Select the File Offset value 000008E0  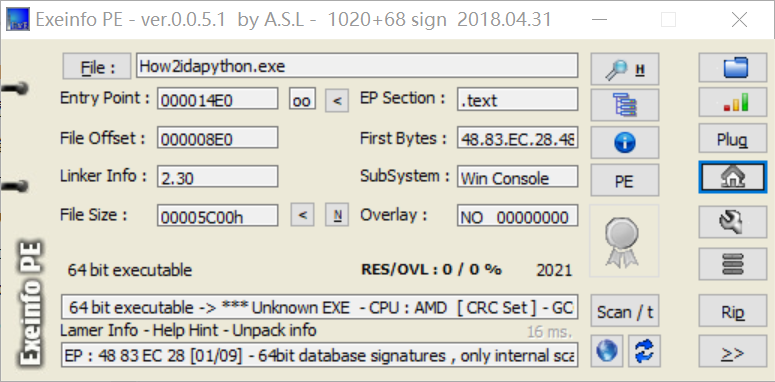pyautogui.click(x=218, y=138)
